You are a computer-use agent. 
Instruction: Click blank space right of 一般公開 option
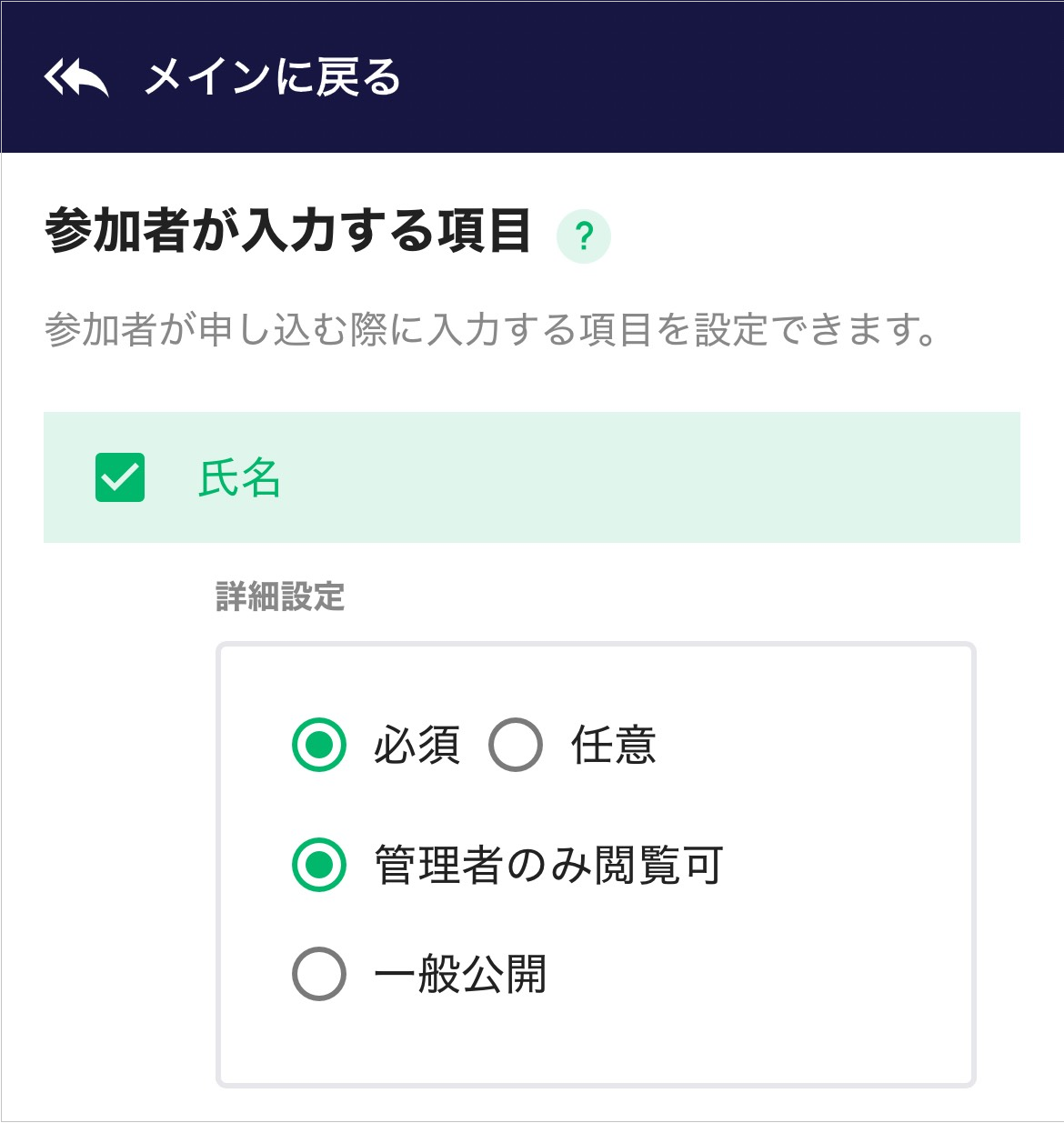click(x=755, y=974)
